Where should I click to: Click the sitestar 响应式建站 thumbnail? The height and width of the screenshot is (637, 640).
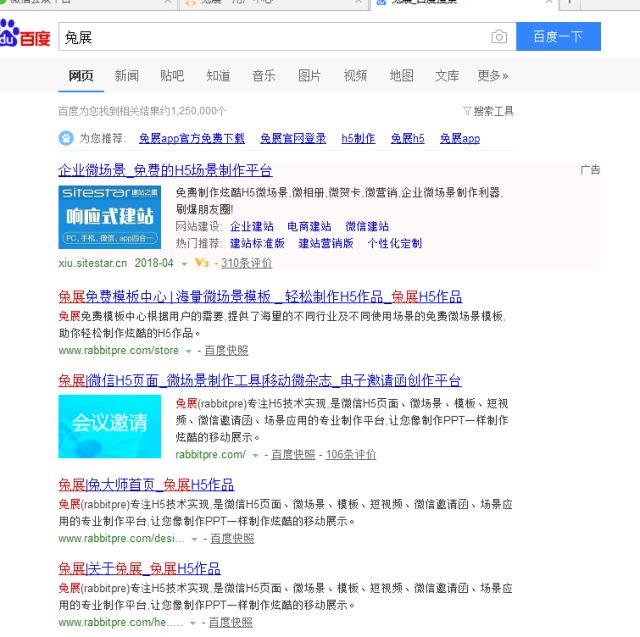109,217
